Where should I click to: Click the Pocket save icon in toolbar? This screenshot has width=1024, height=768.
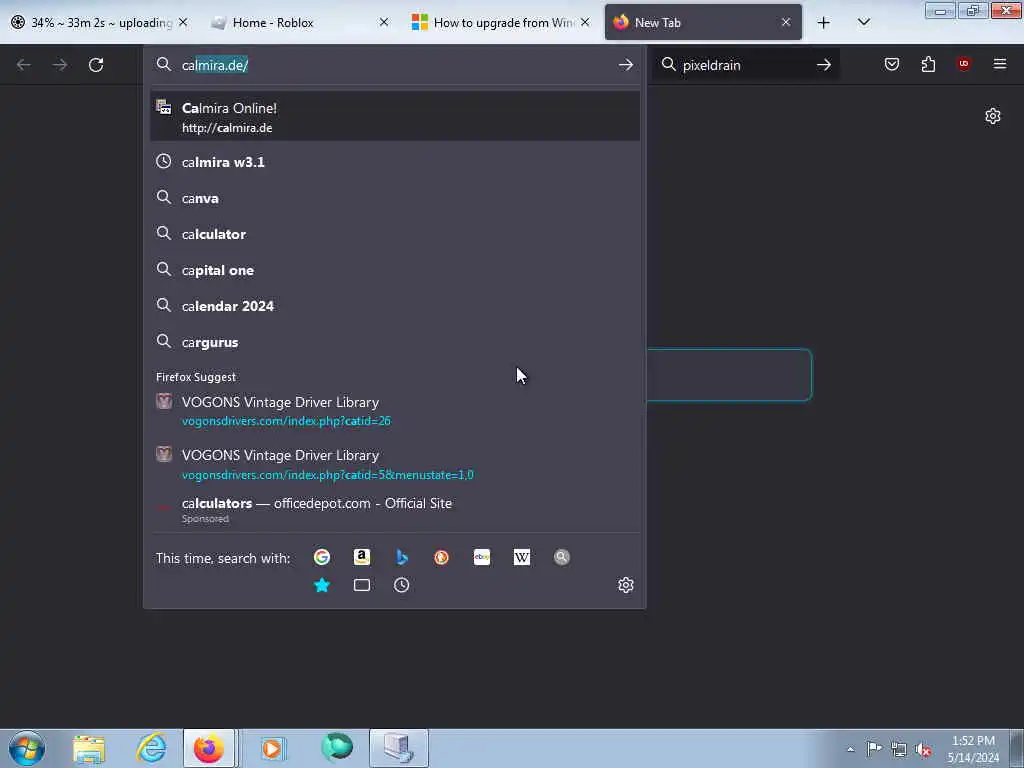[892, 64]
